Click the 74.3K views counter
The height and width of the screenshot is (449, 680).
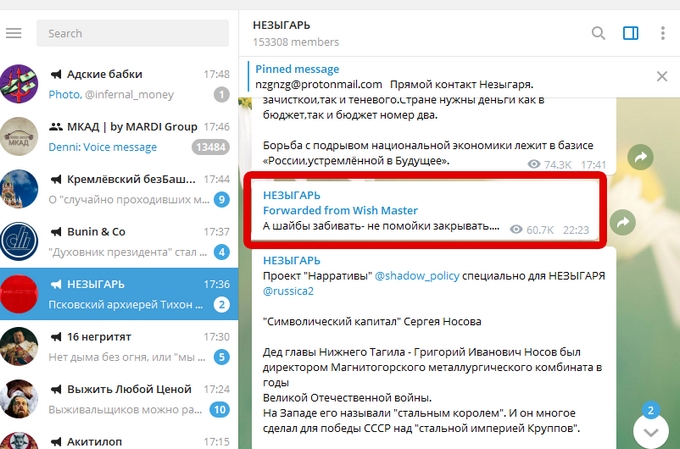click(549, 164)
